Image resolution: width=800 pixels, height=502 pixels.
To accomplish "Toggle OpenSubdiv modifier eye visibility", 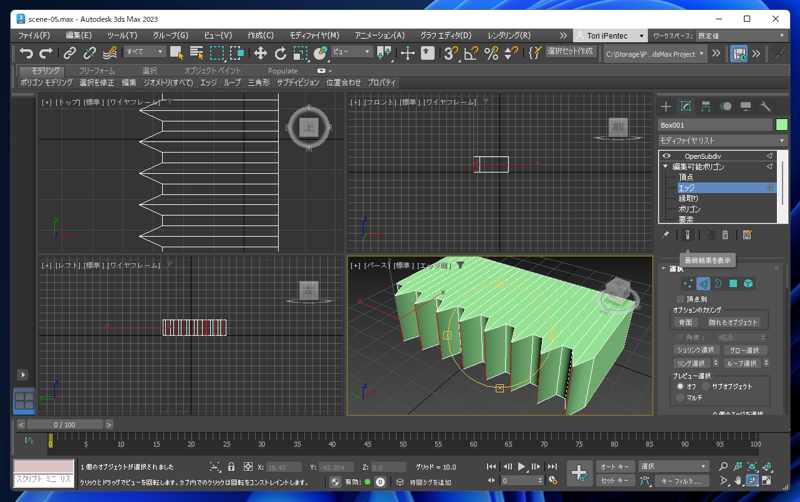I will 666,156.
